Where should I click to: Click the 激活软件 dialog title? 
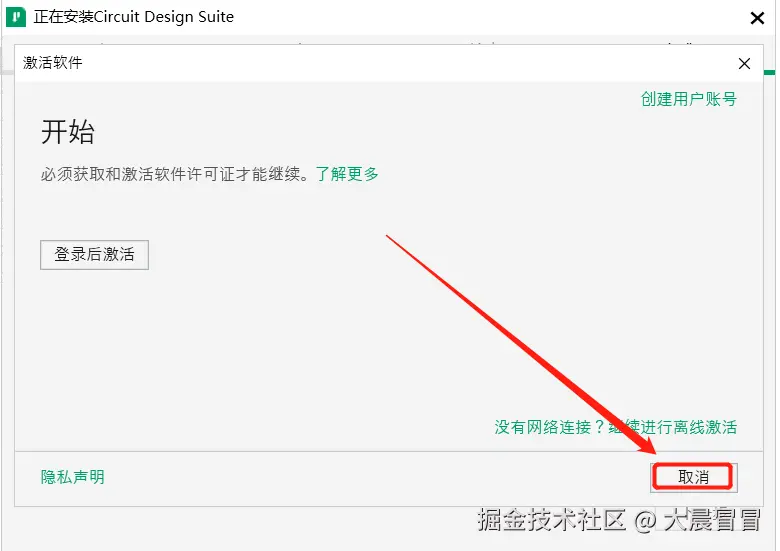pos(53,63)
